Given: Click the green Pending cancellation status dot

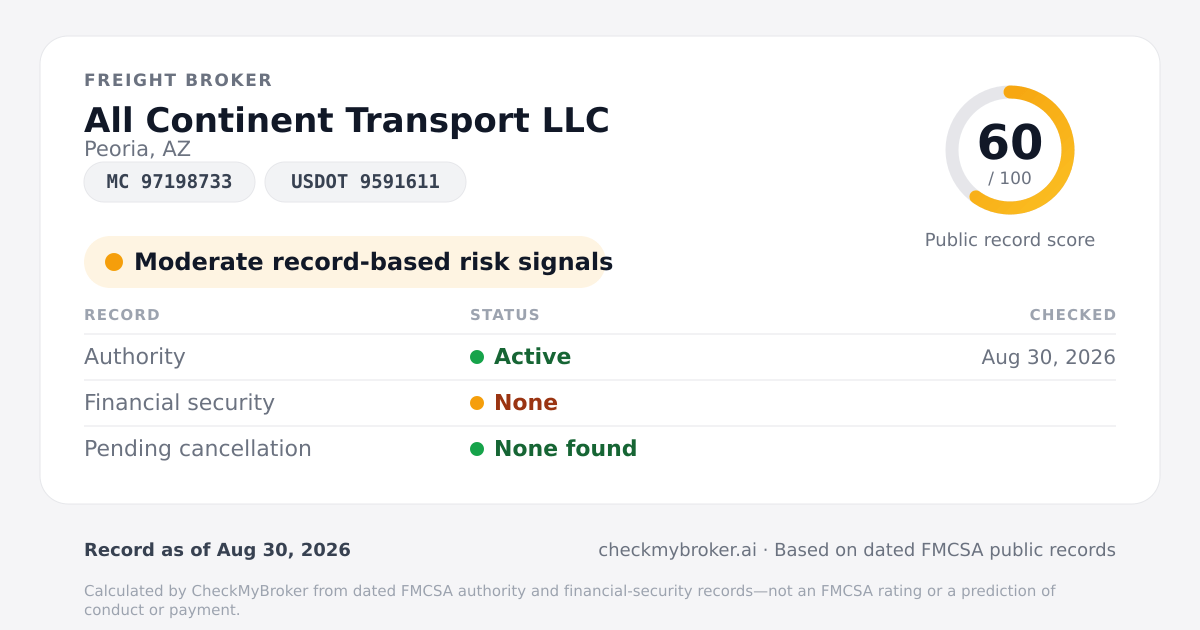Looking at the screenshot, I should [x=477, y=449].
